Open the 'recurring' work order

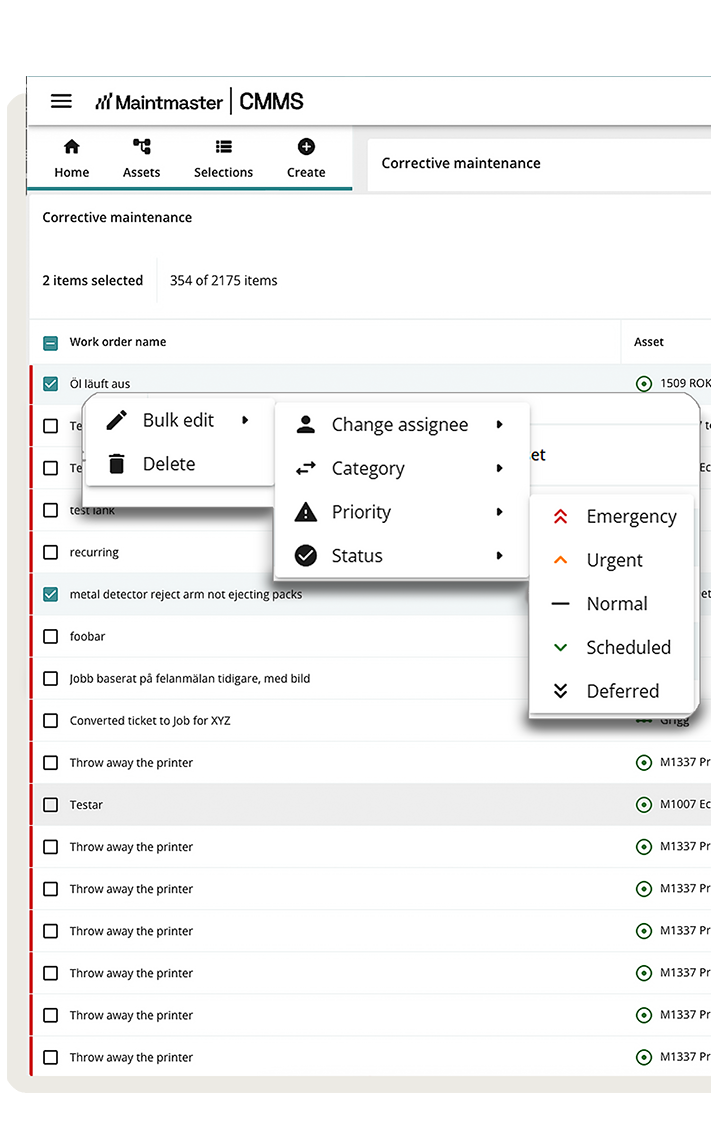[x=94, y=552]
